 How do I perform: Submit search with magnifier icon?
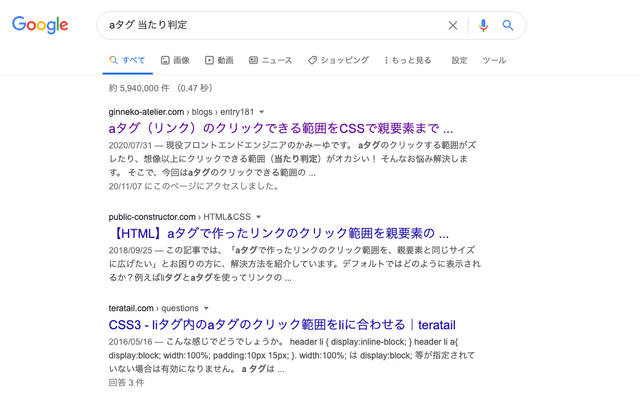tap(508, 25)
